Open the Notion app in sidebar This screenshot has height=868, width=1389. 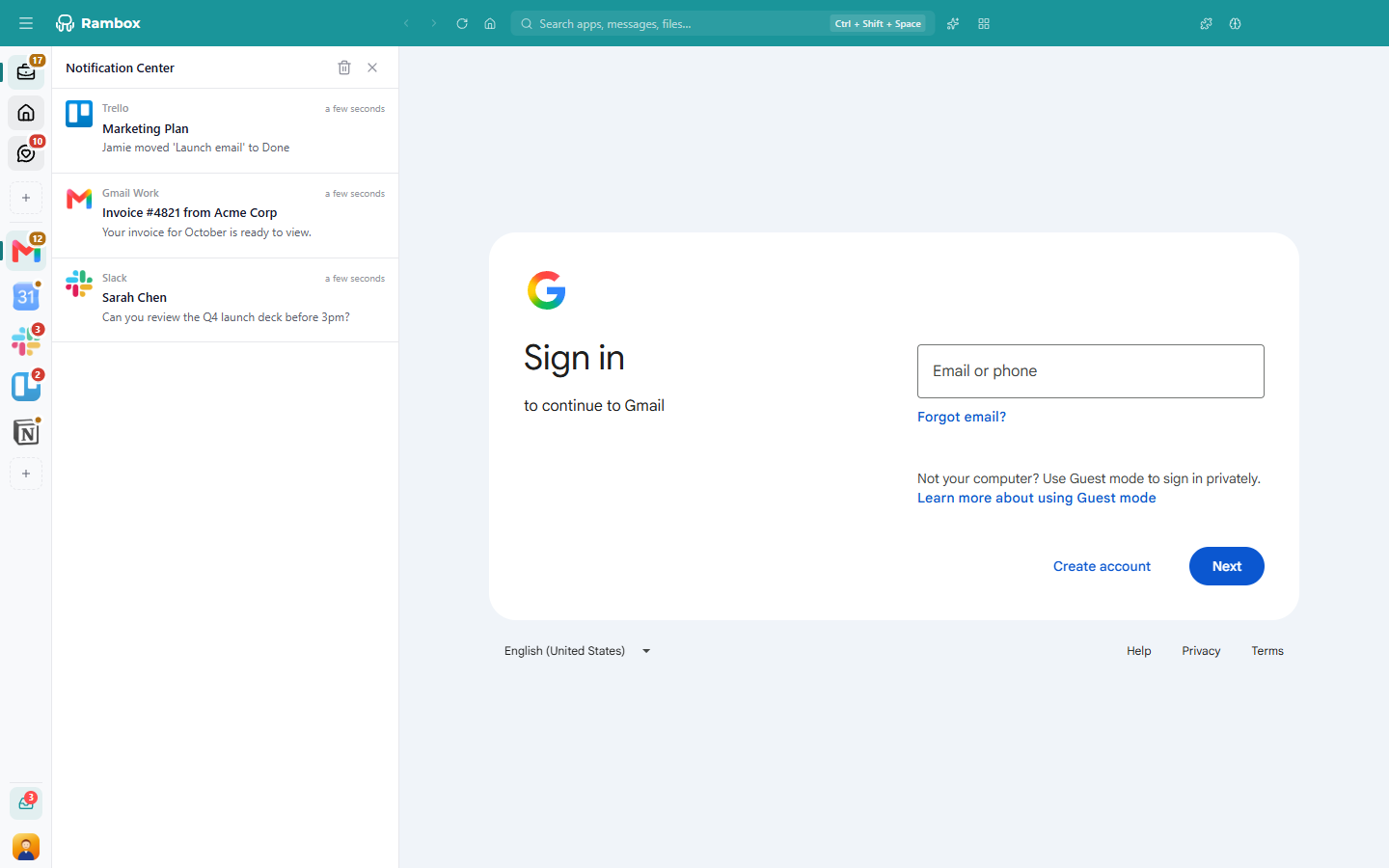pos(26,432)
